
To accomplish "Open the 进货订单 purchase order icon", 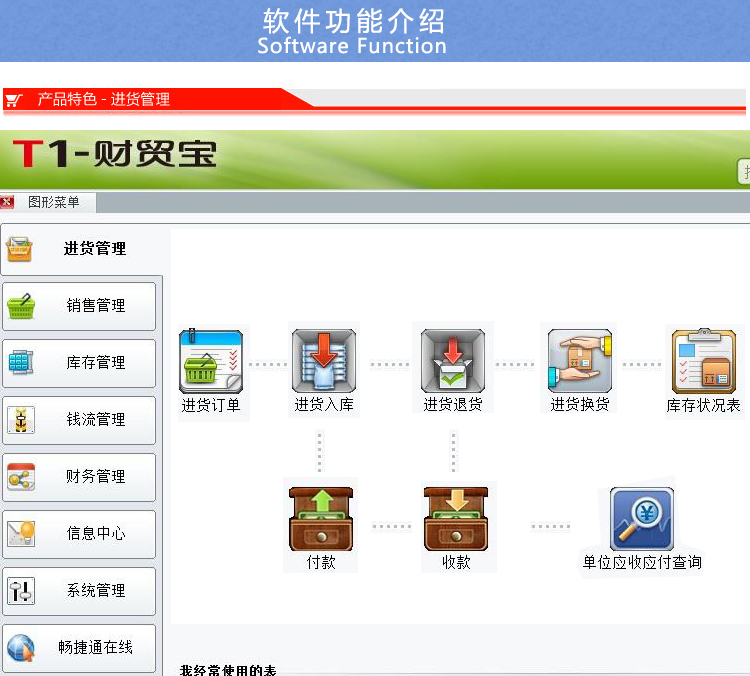I will pyautogui.click(x=211, y=362).
